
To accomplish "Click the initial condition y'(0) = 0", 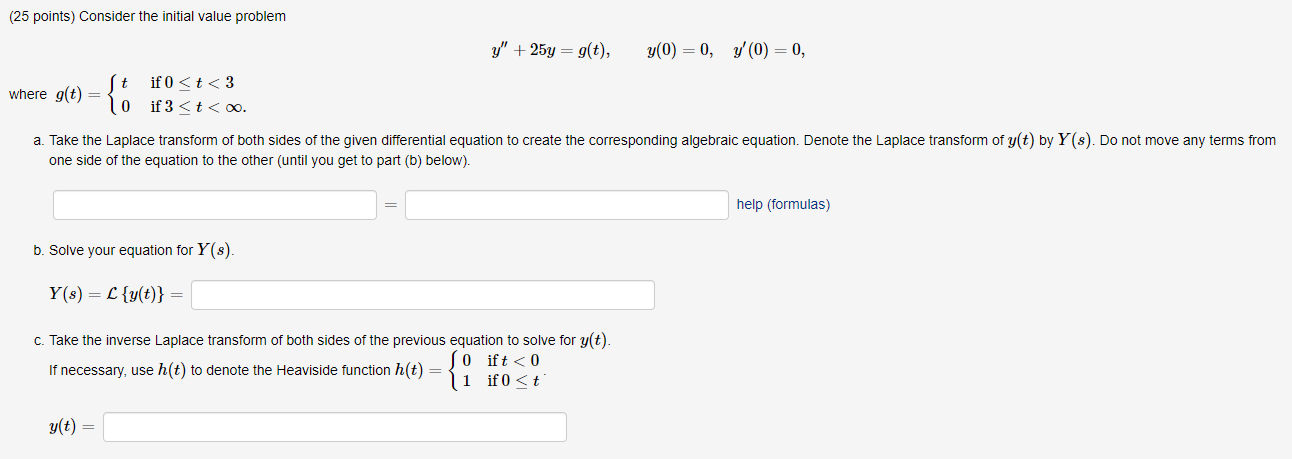I will point(768,51).
